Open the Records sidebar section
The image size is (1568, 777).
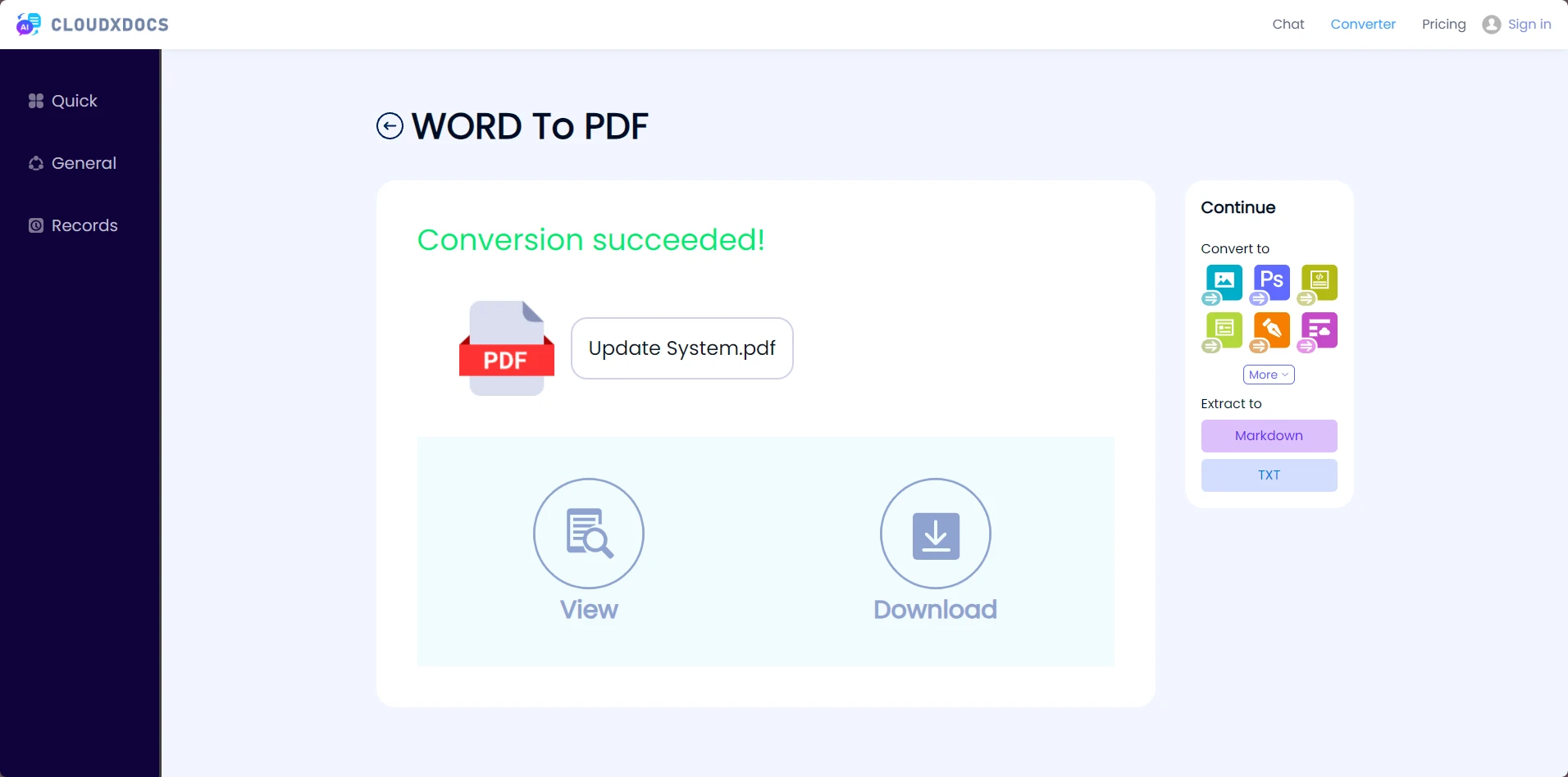coord(73,225)
